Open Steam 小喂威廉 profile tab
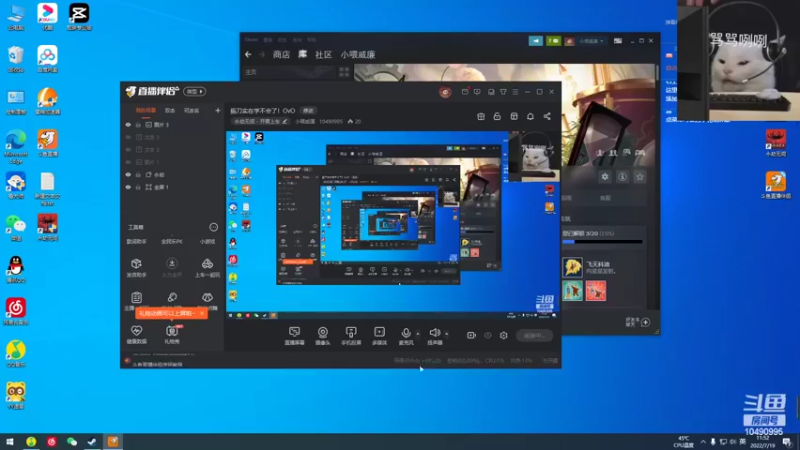Screen dimensions: 800x450 click(358, 54)
